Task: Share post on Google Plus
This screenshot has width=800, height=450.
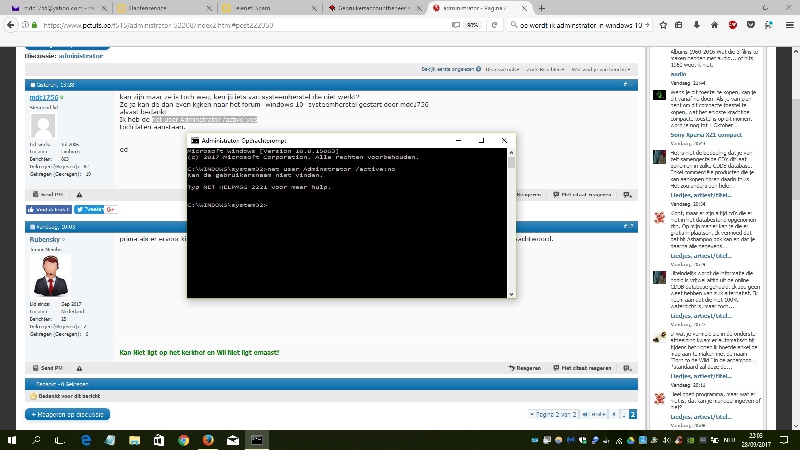Action: click(x=111, y=209)
